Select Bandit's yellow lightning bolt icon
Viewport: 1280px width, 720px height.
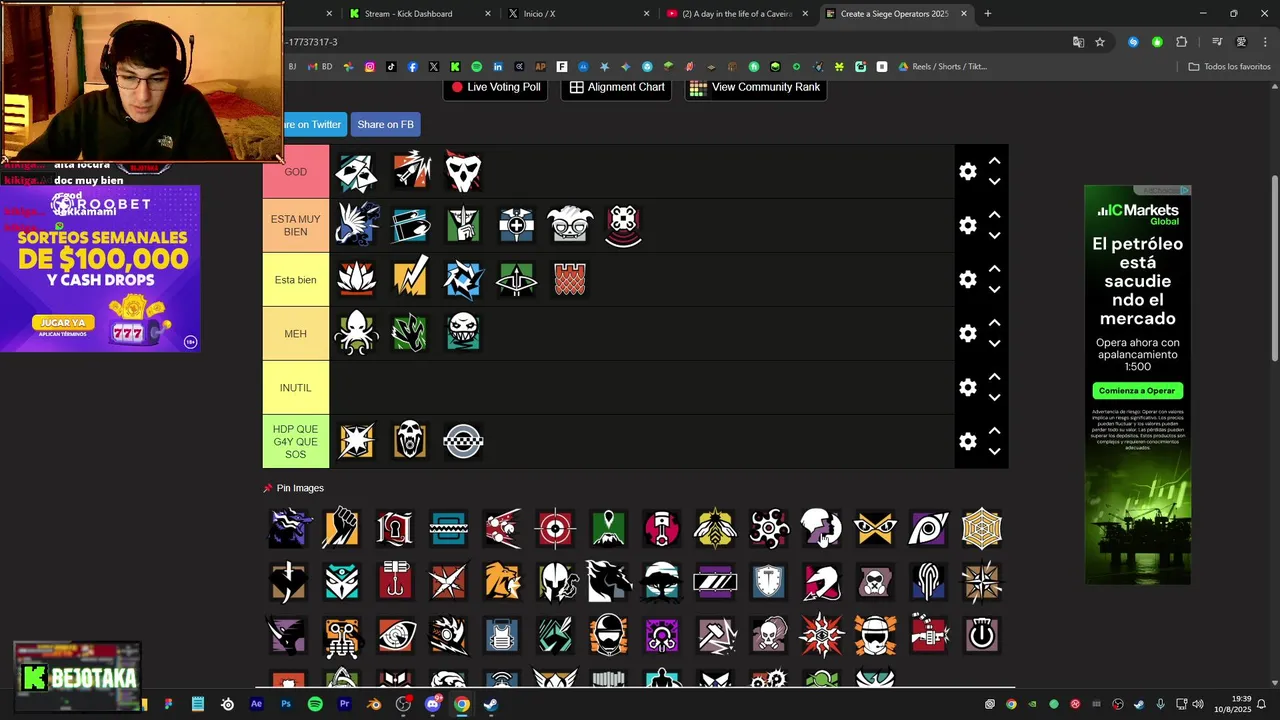pyautogui.click(x=410, y=279)
